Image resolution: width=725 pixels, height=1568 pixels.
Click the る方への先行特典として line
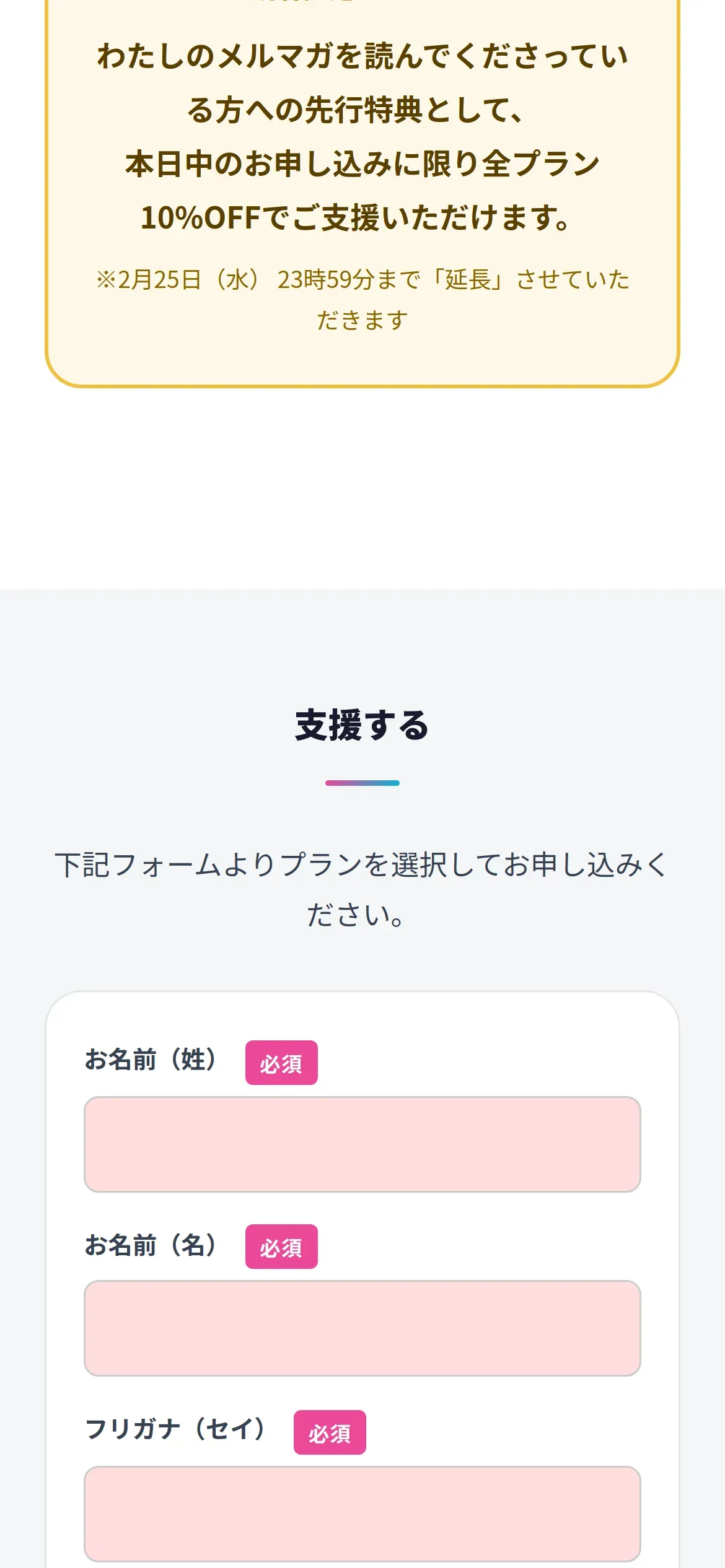[x=356, y=111]
